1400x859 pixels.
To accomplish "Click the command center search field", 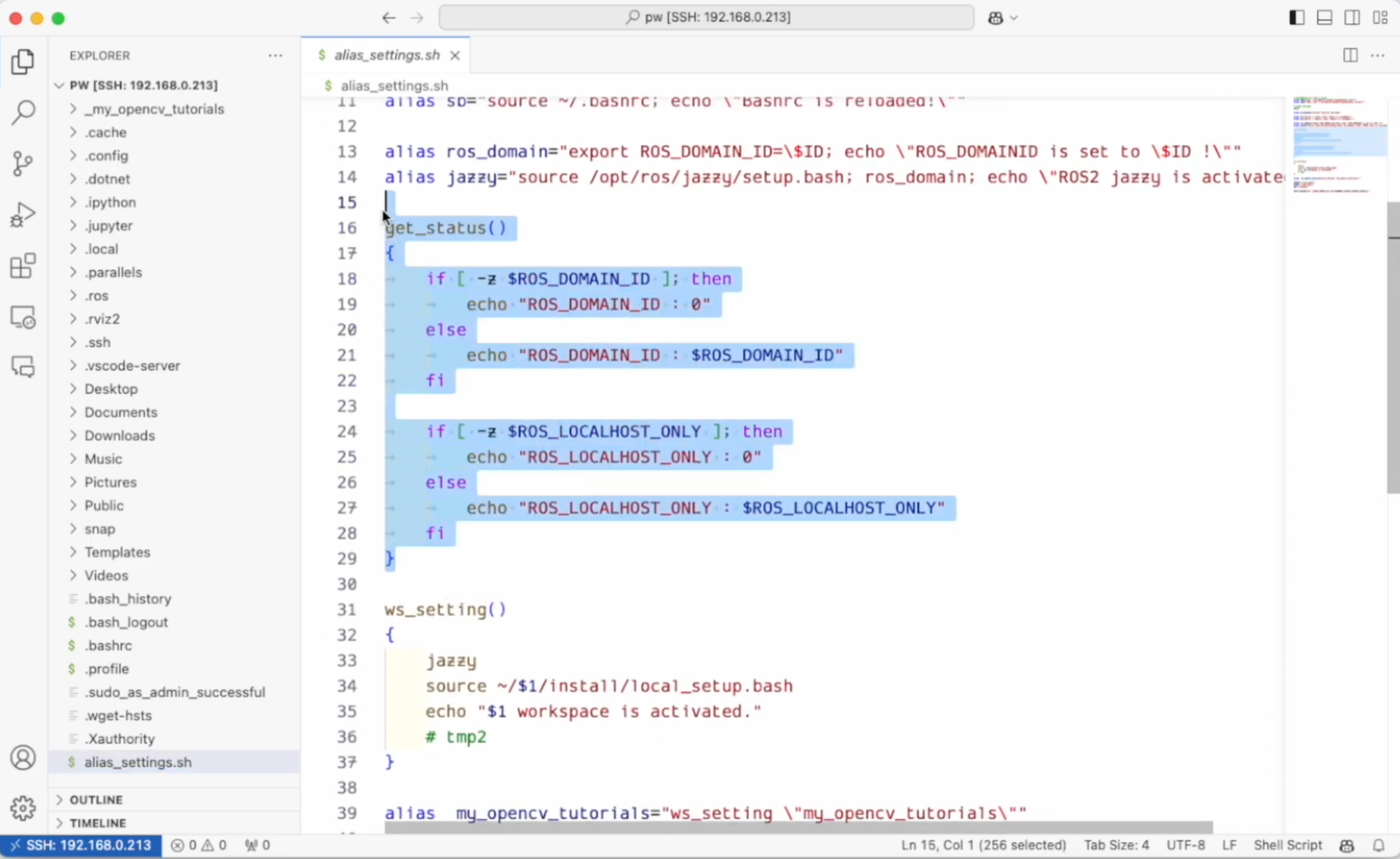I will point(706,18).
